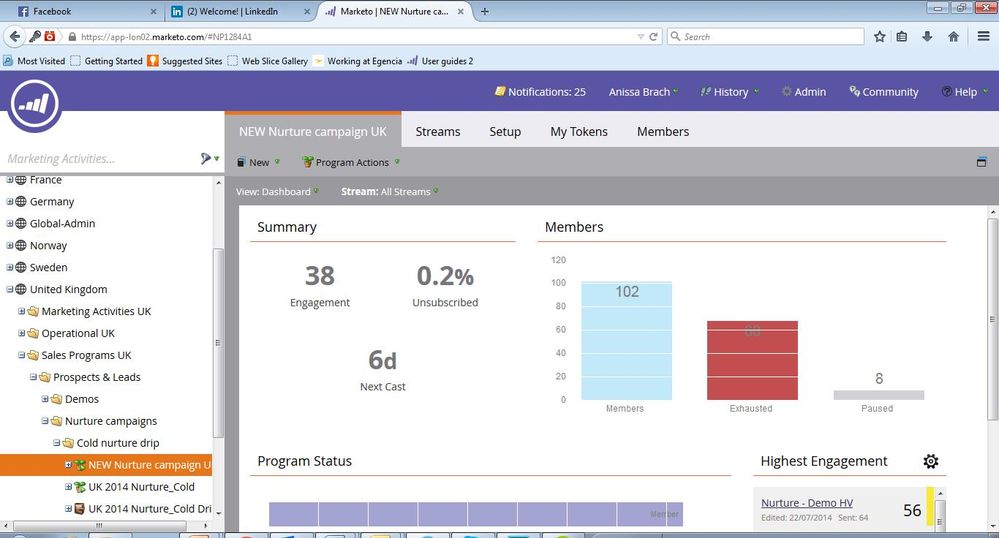Click the tree filter icon beside Marketing Activities search
Image resolution: width=999 pixels, height=538 pixels.
[x=205, y=158]
